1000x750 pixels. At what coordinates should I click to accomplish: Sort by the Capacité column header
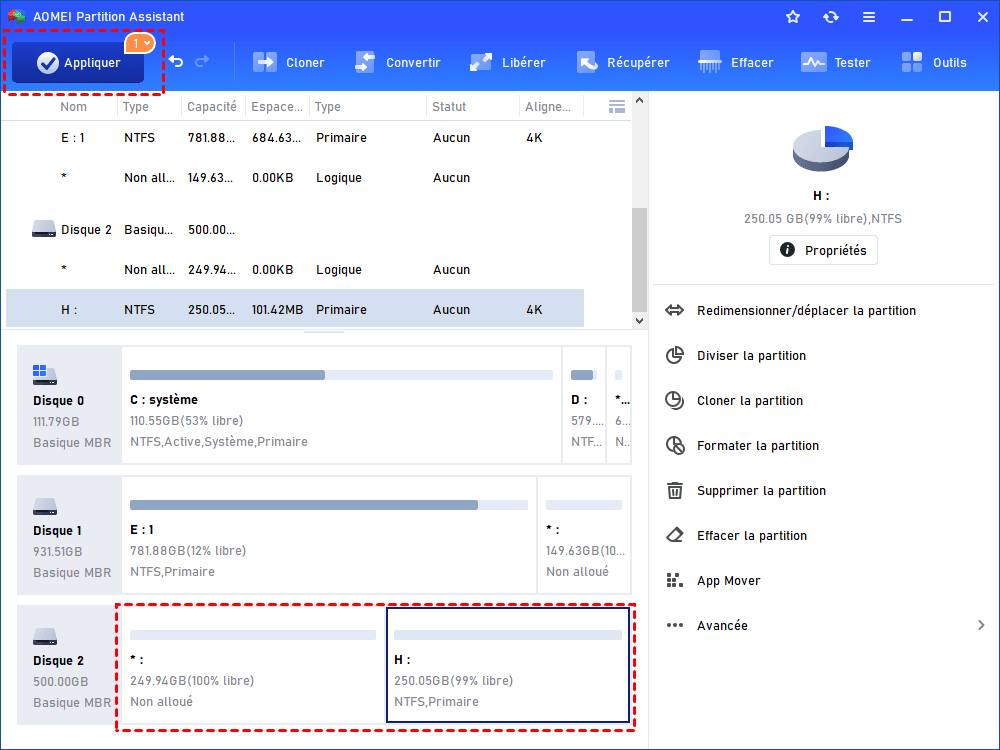[x=212, y=107]
